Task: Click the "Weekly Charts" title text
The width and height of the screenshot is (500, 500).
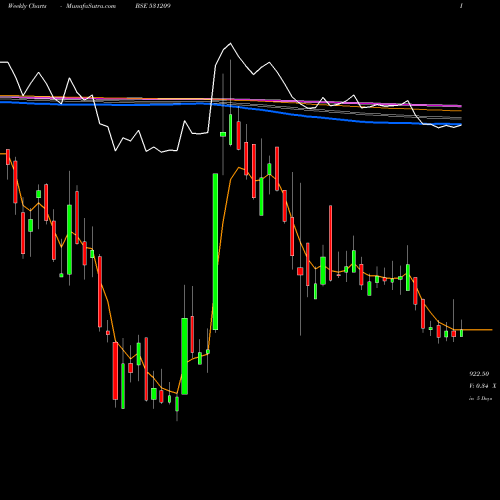Action: pos(27,6)
